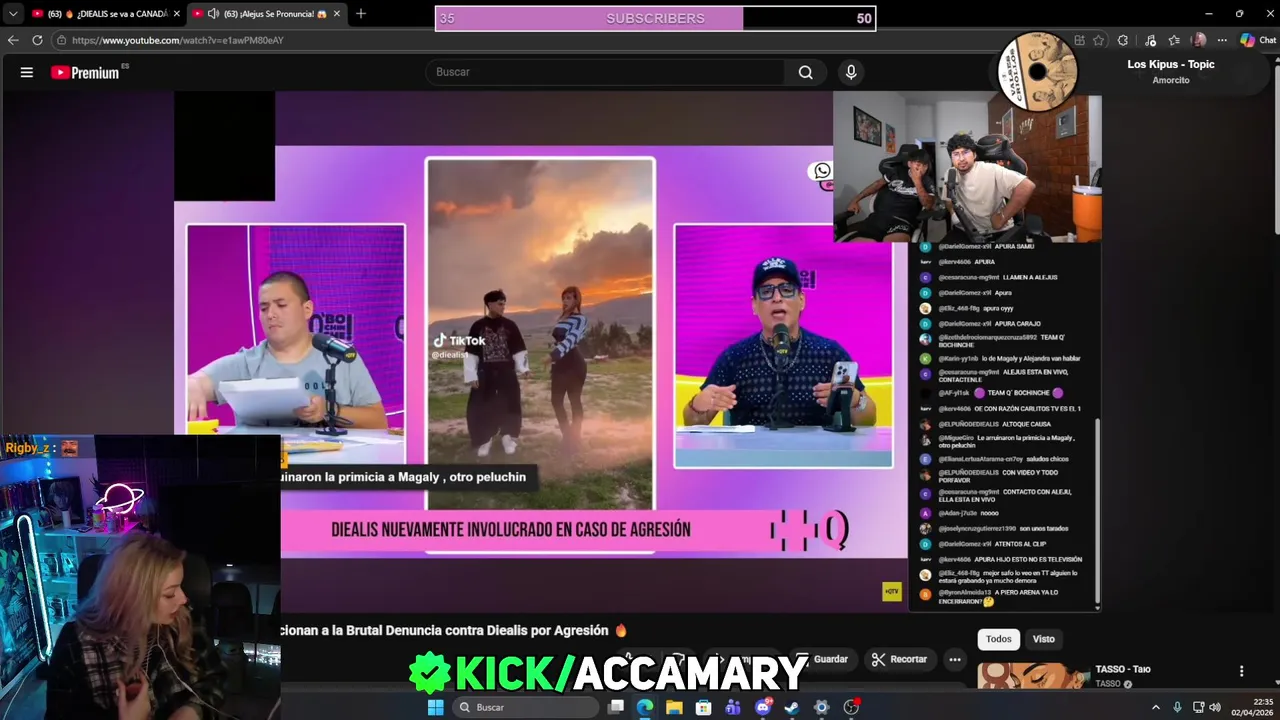Click the Los Kipus album art thumbnail

(x=1038, y=71)
